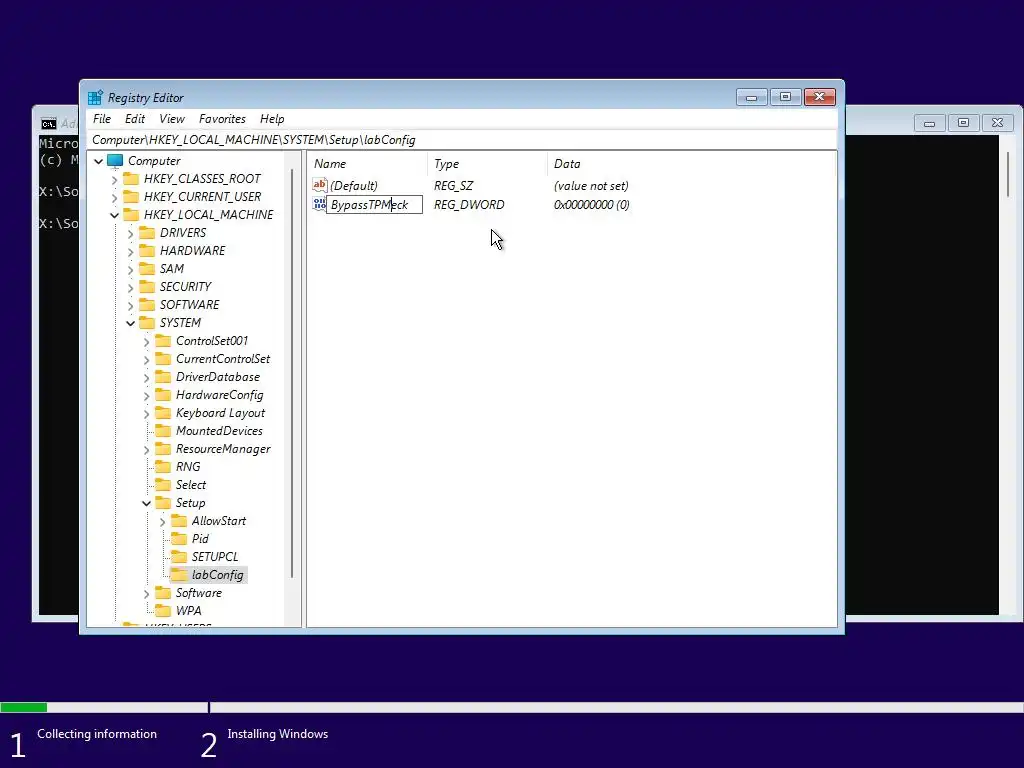Select the DRIVERS folder icon
This screenshot has height=768, width=1024.
[148, 232]
